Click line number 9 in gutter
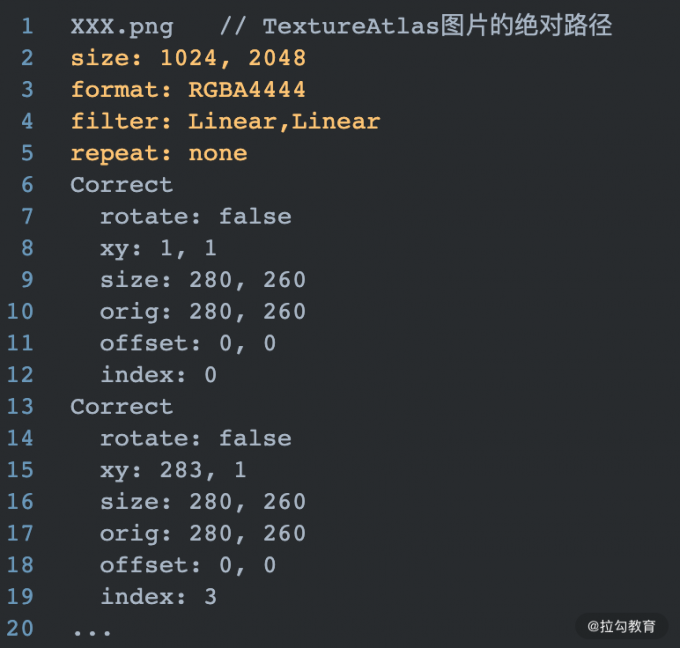Image resolution: width=680 pixels, height=648 pixels. [x=27, y=280]
